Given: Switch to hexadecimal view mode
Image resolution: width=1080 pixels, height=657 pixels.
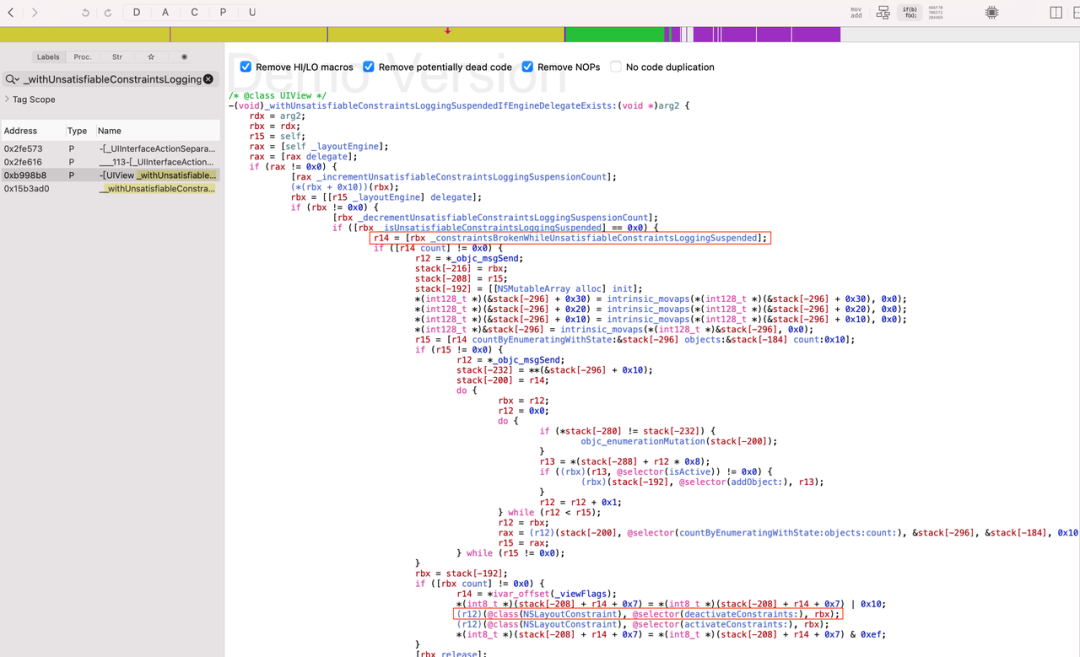Looking at the screenshot, I should [x=935, y=12].
